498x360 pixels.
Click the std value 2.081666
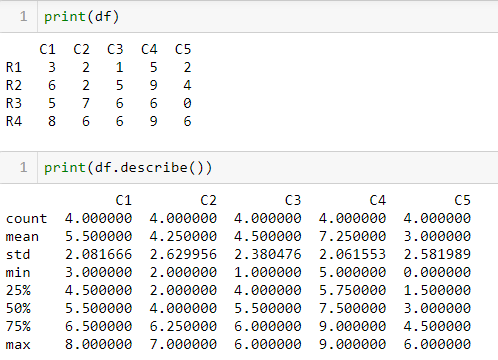[x=98, y=255]
